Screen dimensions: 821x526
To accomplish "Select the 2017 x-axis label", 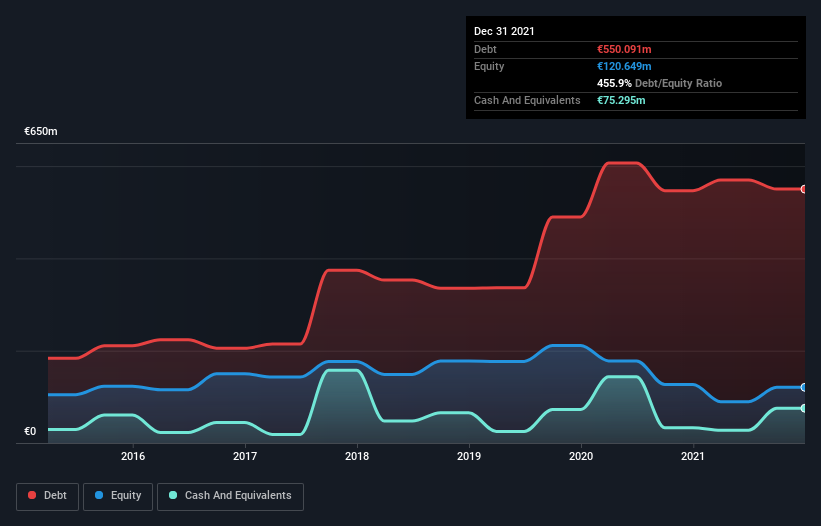I will click(x=245, y=456).
